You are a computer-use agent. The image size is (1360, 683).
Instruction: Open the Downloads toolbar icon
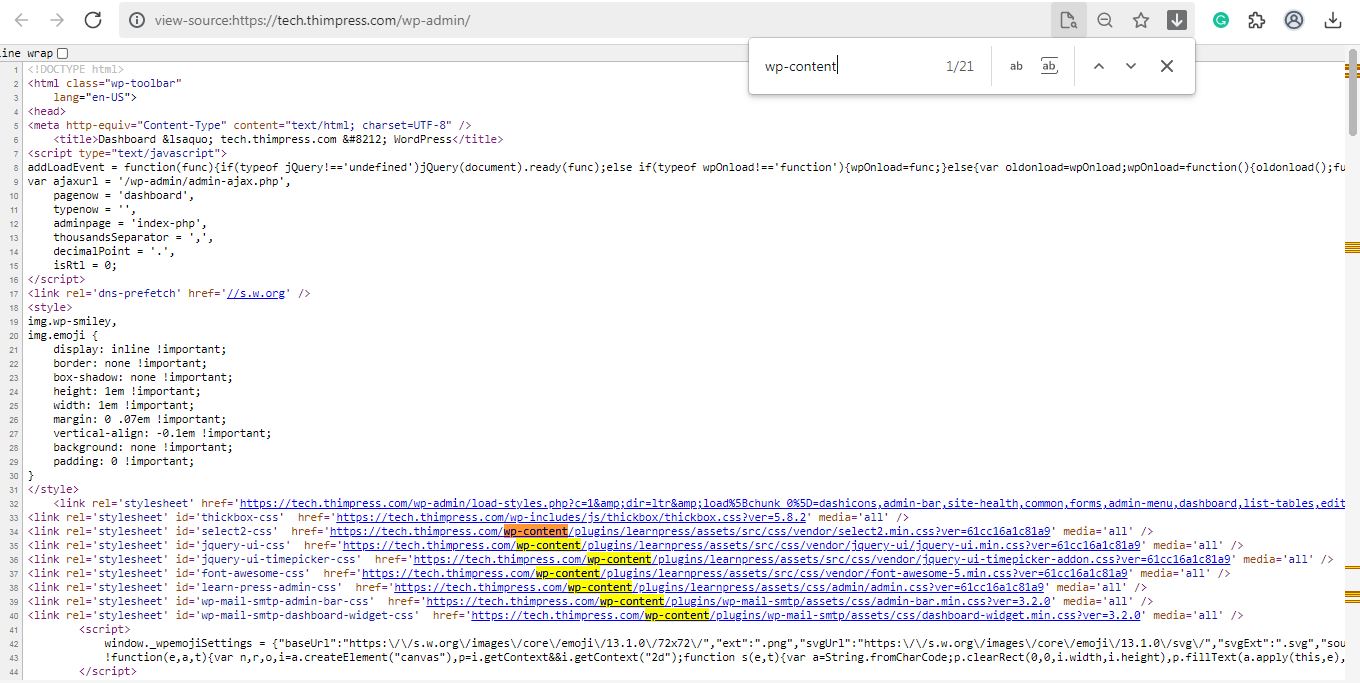tap(1334, 19)
